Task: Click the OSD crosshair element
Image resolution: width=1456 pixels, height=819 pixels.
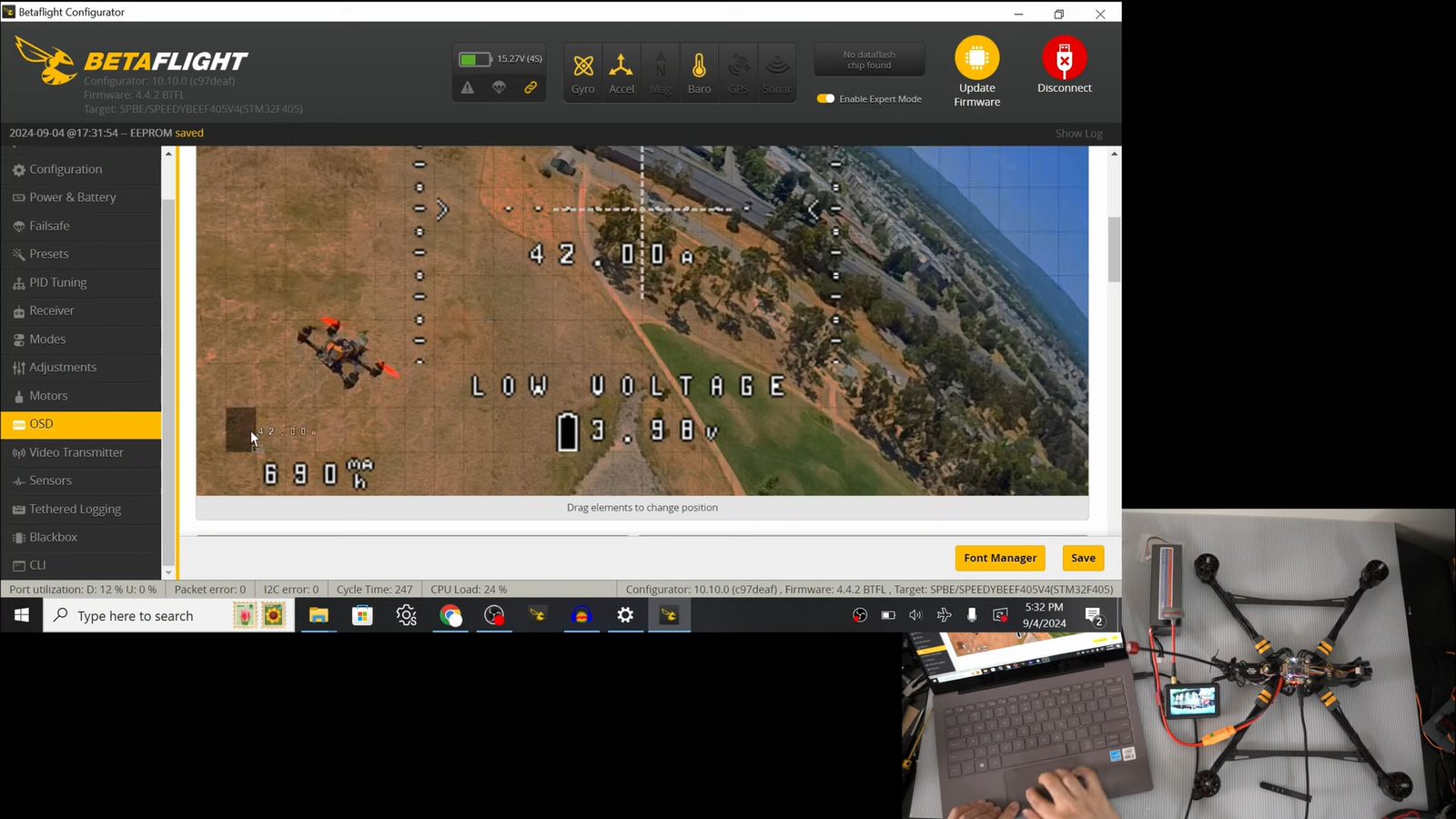Action: (x=642, y=208)
